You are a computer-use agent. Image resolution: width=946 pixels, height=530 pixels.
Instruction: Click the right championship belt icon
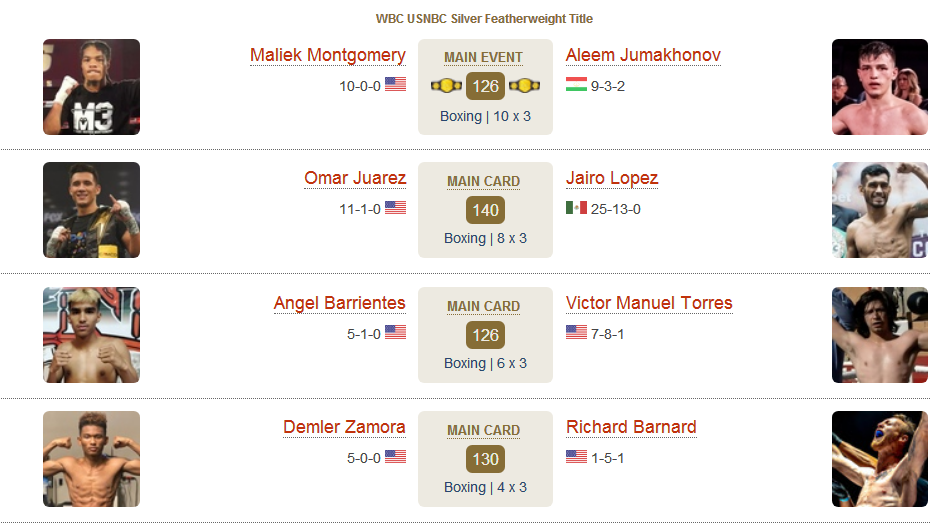[524, 86]
